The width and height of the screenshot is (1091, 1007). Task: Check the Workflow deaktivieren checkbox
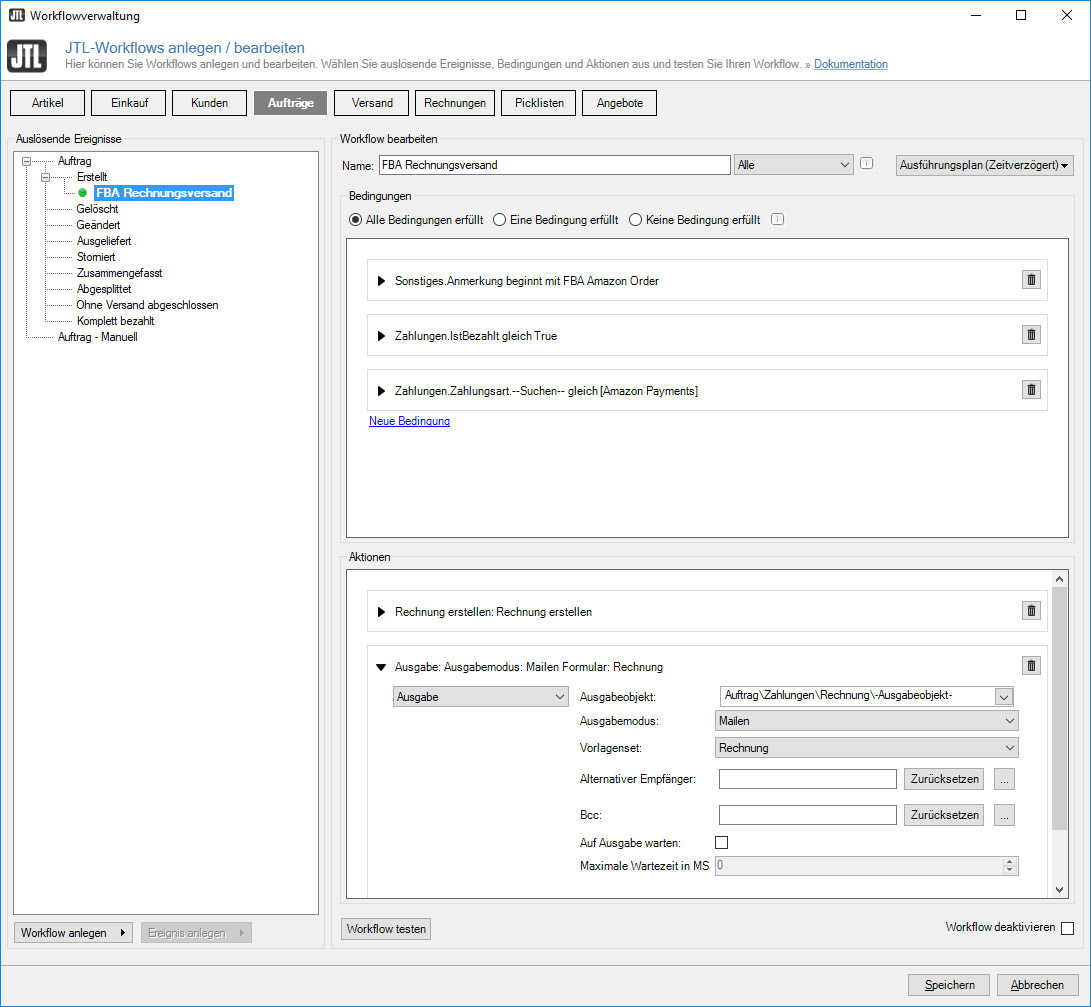pos(1067,928)
